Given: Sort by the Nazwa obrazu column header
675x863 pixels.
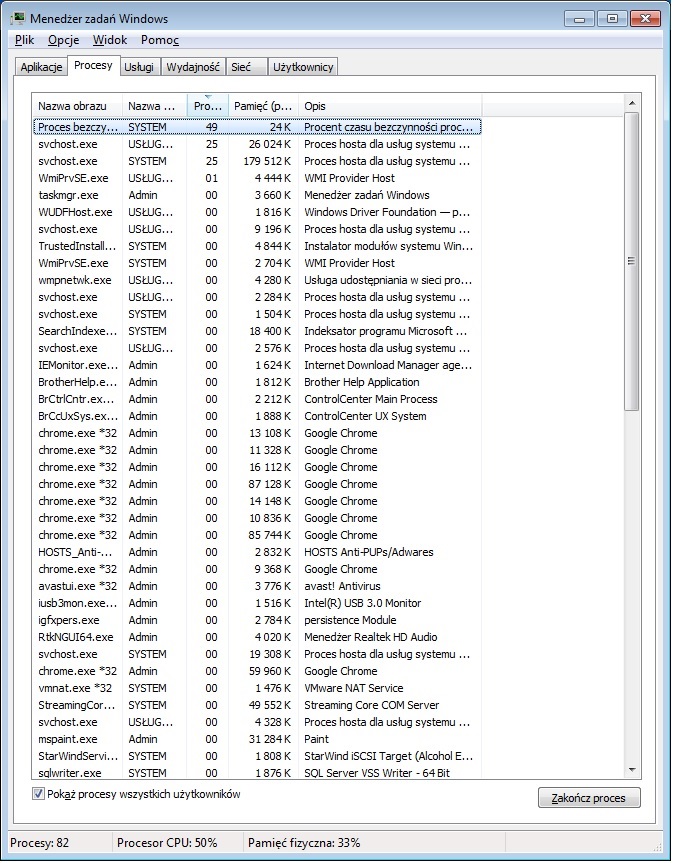Looking at the screenshot, I should pyautogui.click(x=78, y=106).
